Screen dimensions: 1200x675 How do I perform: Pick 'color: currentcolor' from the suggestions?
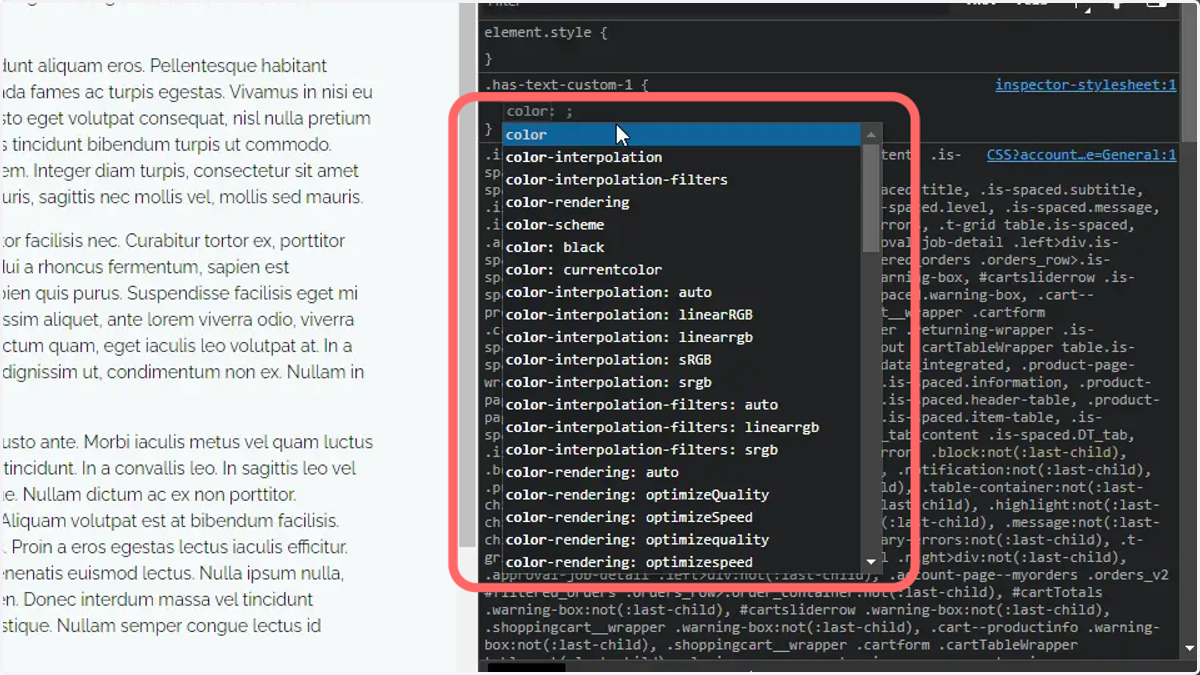click(x=681, y=269)
